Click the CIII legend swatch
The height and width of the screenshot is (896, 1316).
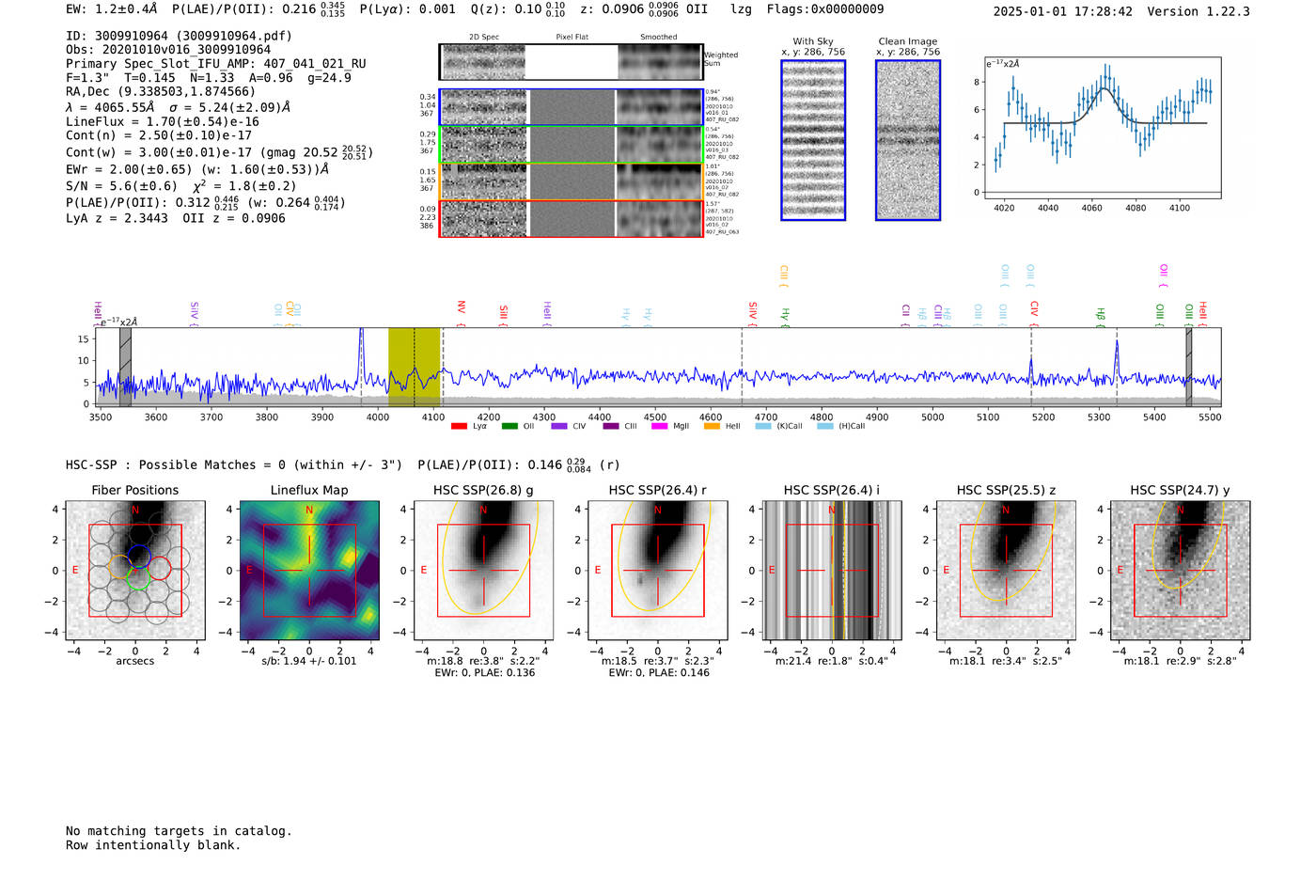coord(611,426)
